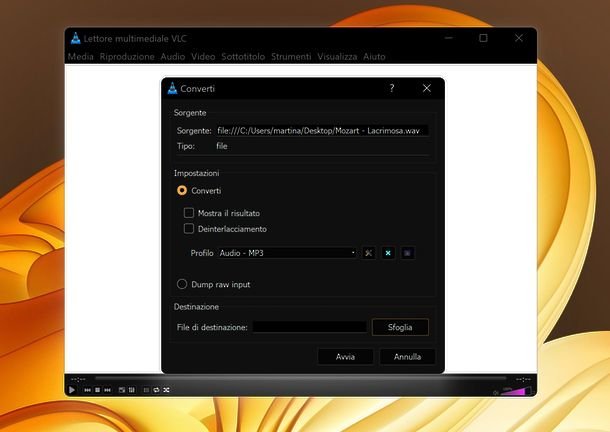Open the Aiuto menu

tap(374, 57)
